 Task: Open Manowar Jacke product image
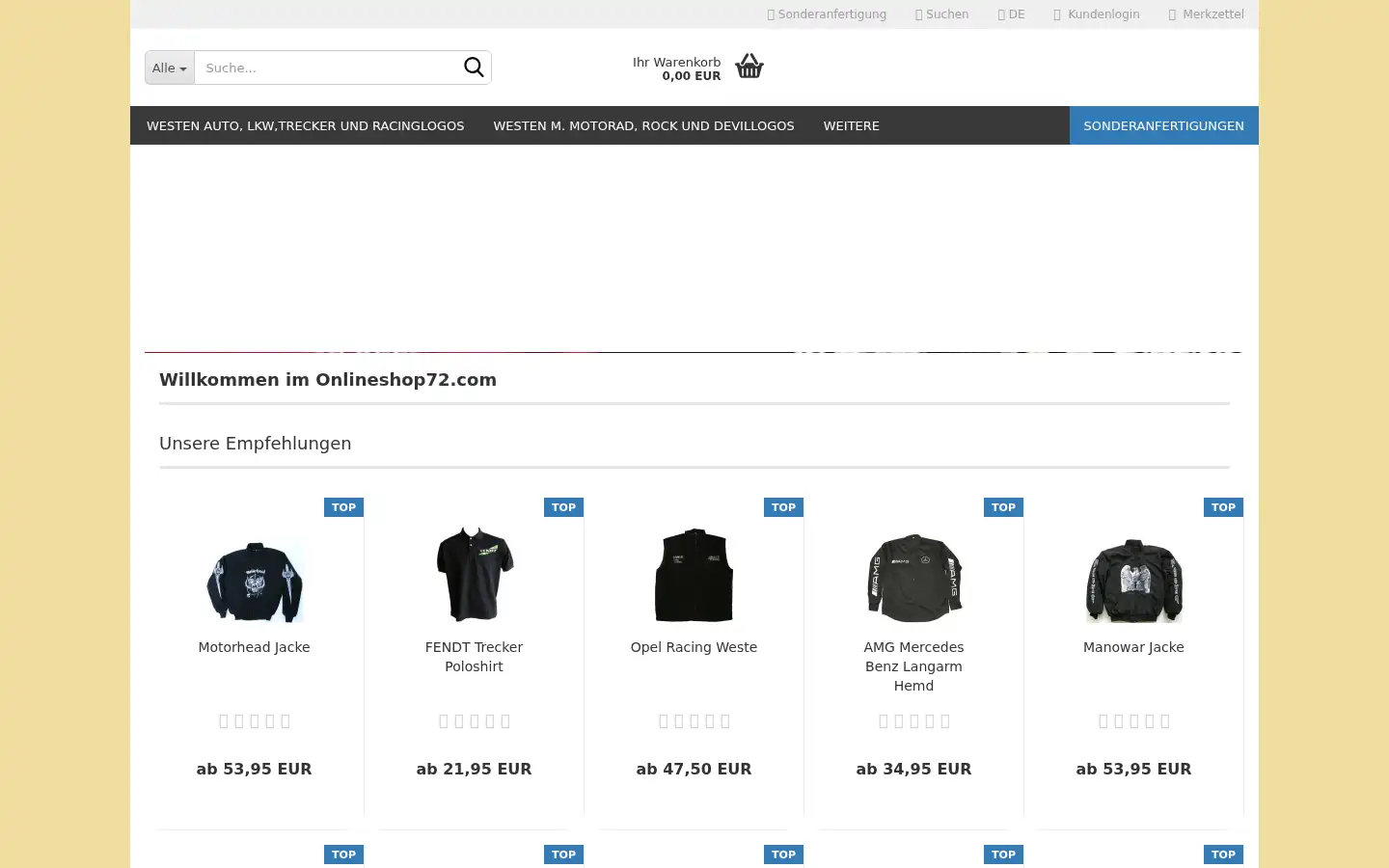pyautogui.click(x=1134, y=580)
